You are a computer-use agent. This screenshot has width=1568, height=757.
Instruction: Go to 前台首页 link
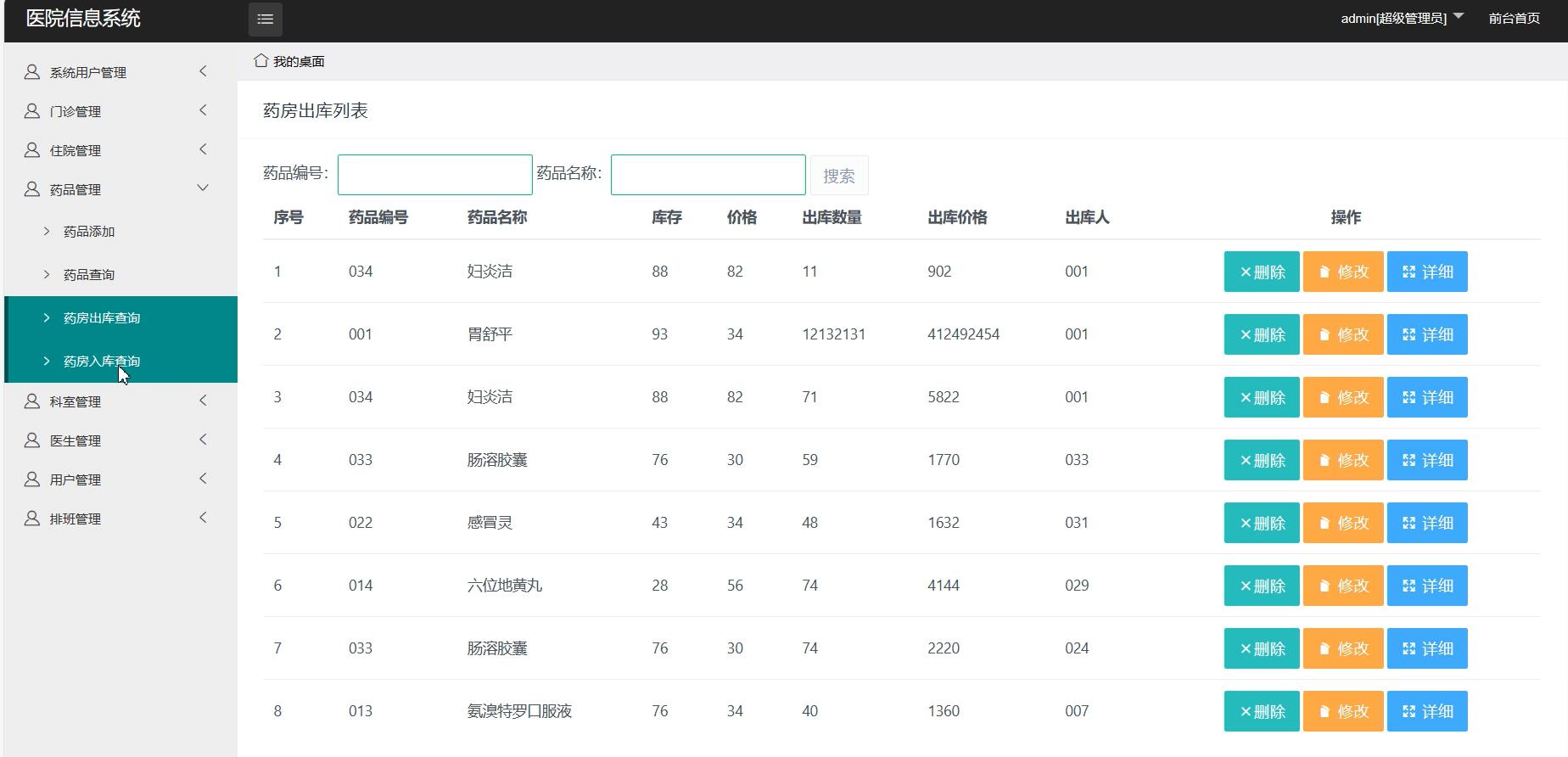[1514, 18]
